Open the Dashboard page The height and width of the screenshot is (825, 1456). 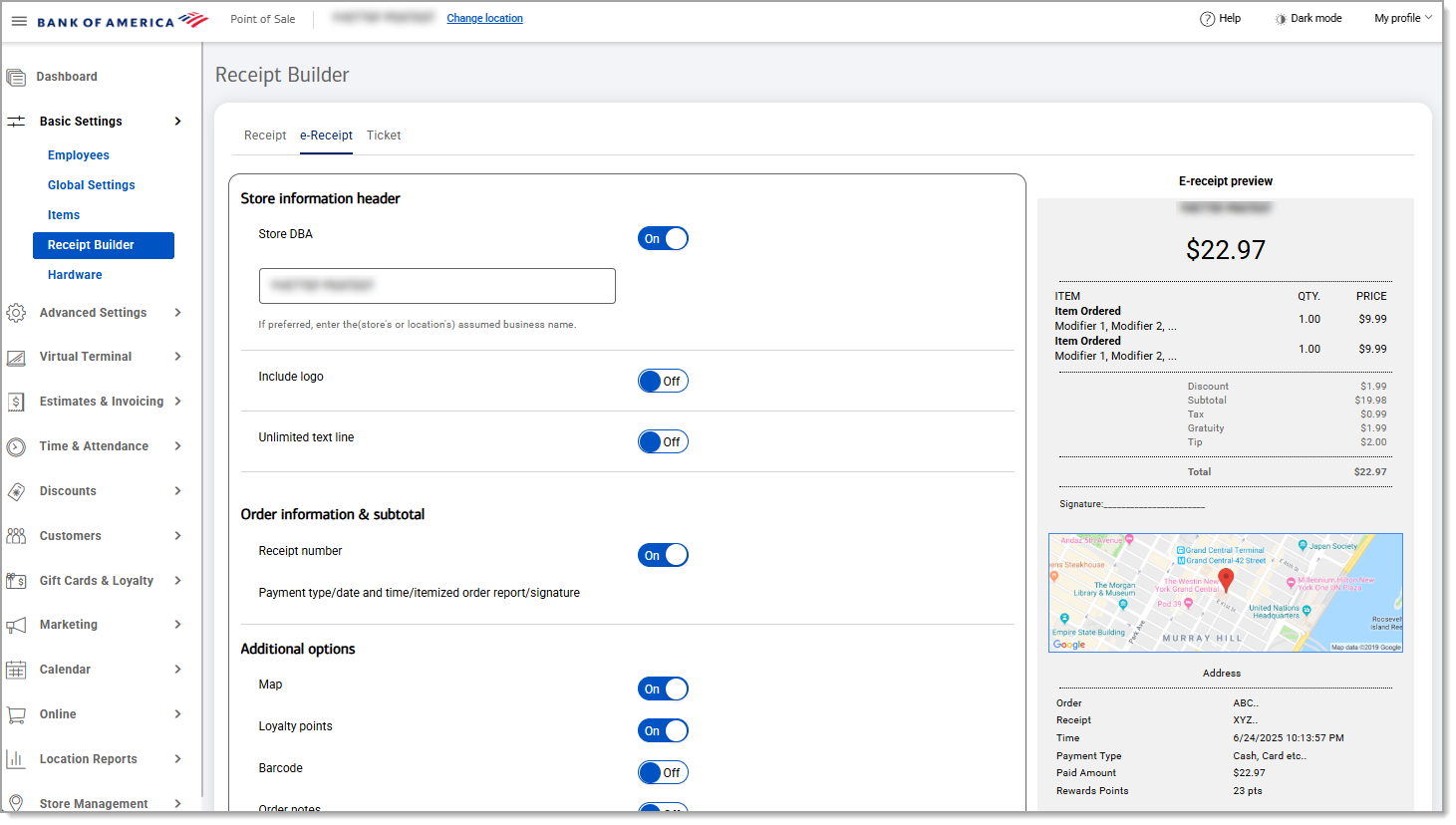click(x=67, y=77)
